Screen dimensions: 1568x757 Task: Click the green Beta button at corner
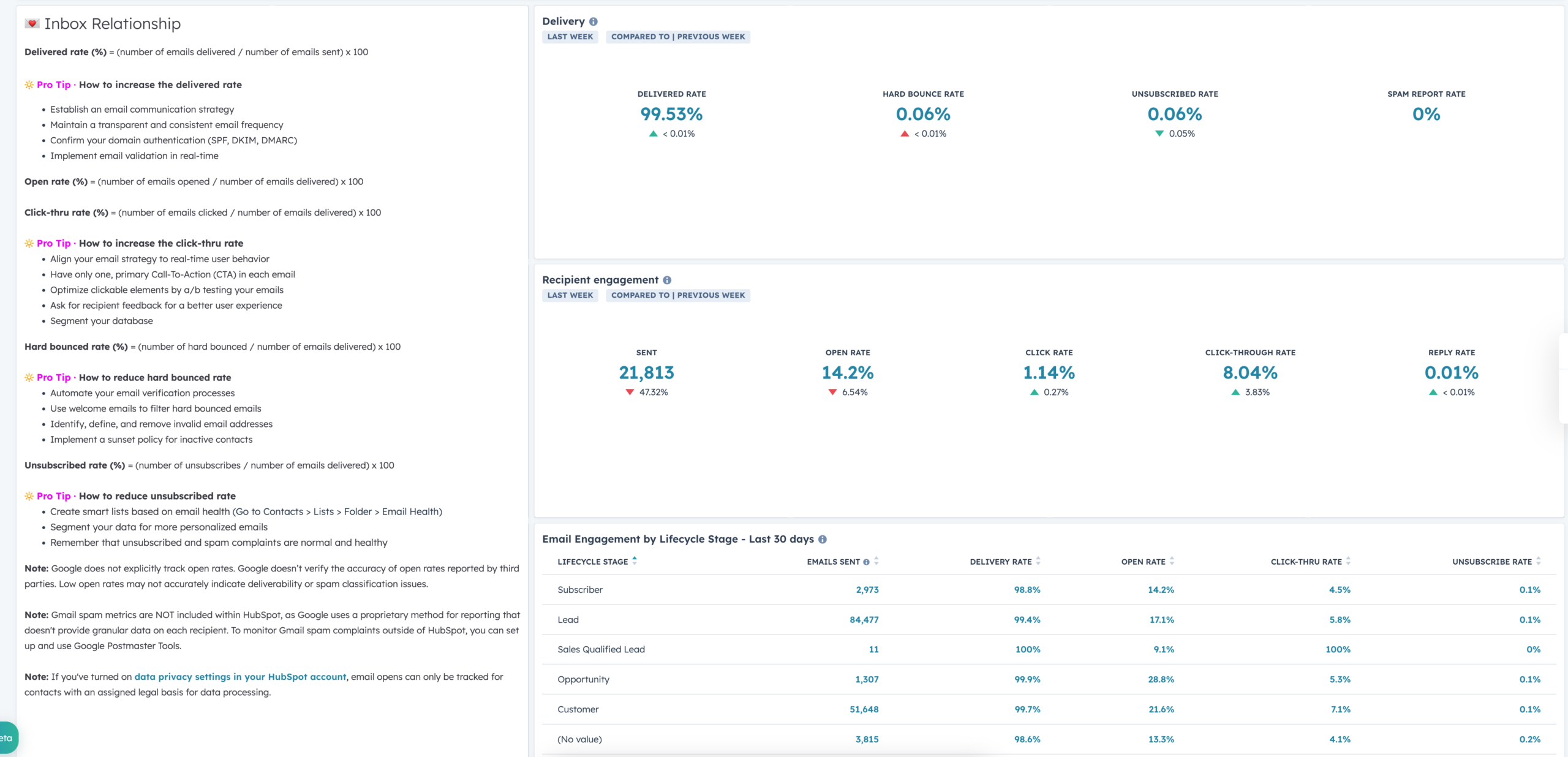click(8, 738)
